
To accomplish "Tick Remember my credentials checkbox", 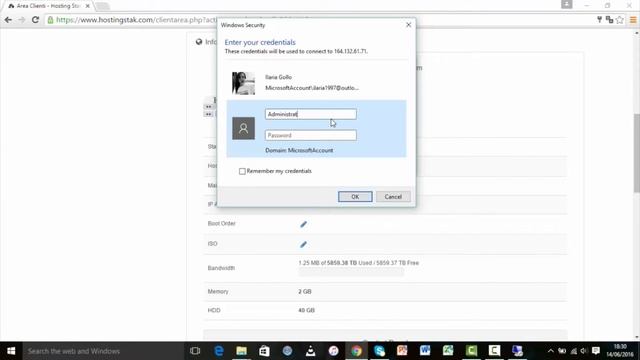I will point(242,171).
